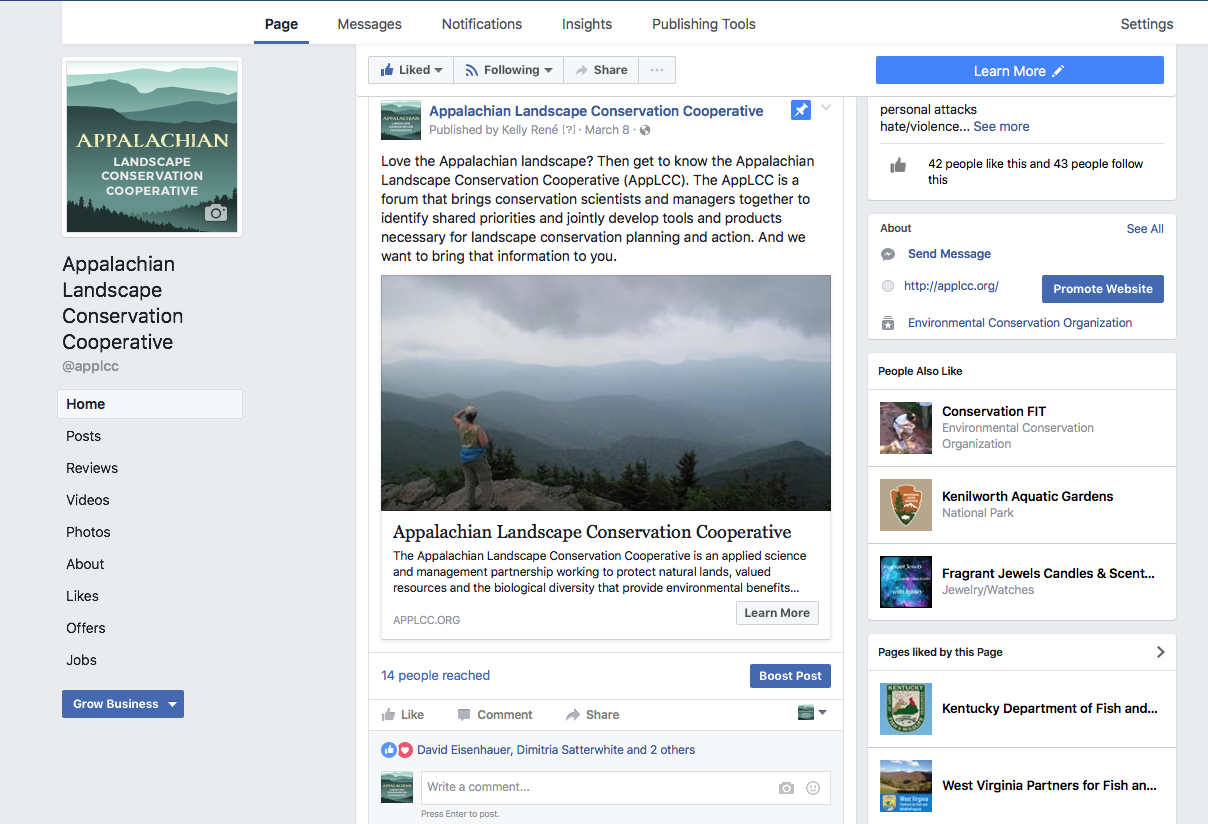Like the pinned post
Image resolution: width=1208 pixels, height=824 pixels.
403,715
